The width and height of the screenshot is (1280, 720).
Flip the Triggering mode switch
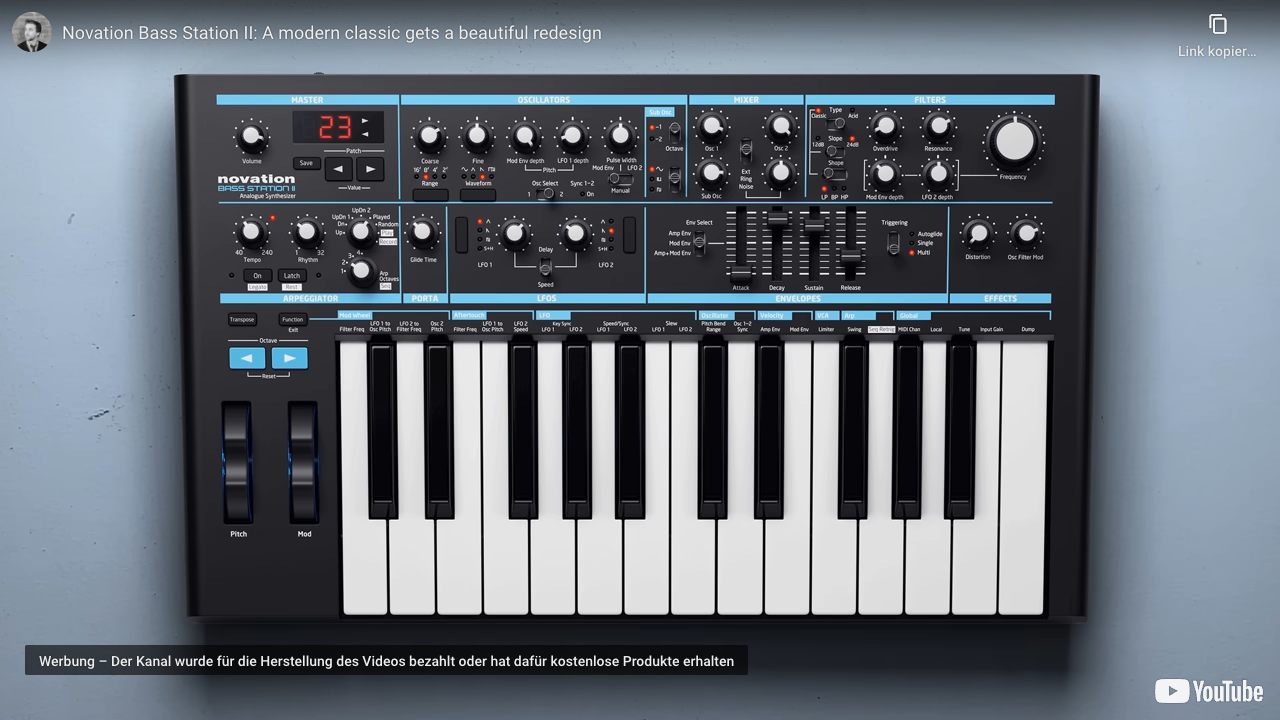pos(894,242)
